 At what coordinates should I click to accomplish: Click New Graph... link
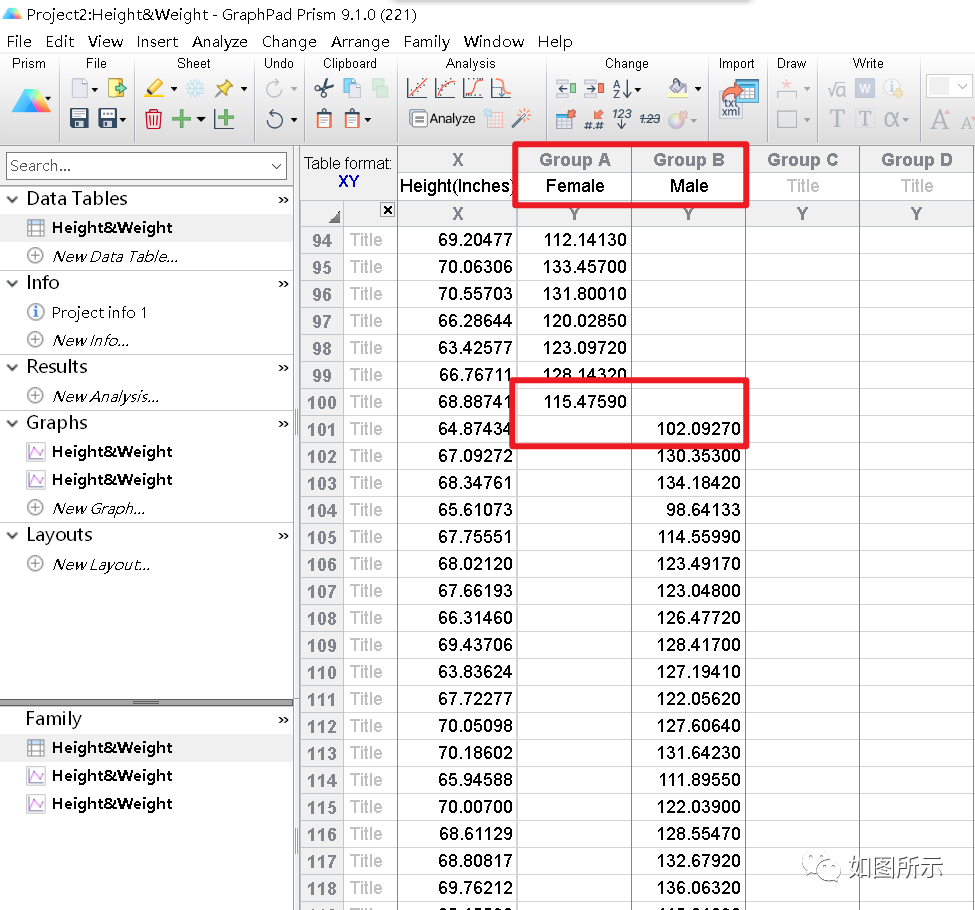(x=99, y=508)
